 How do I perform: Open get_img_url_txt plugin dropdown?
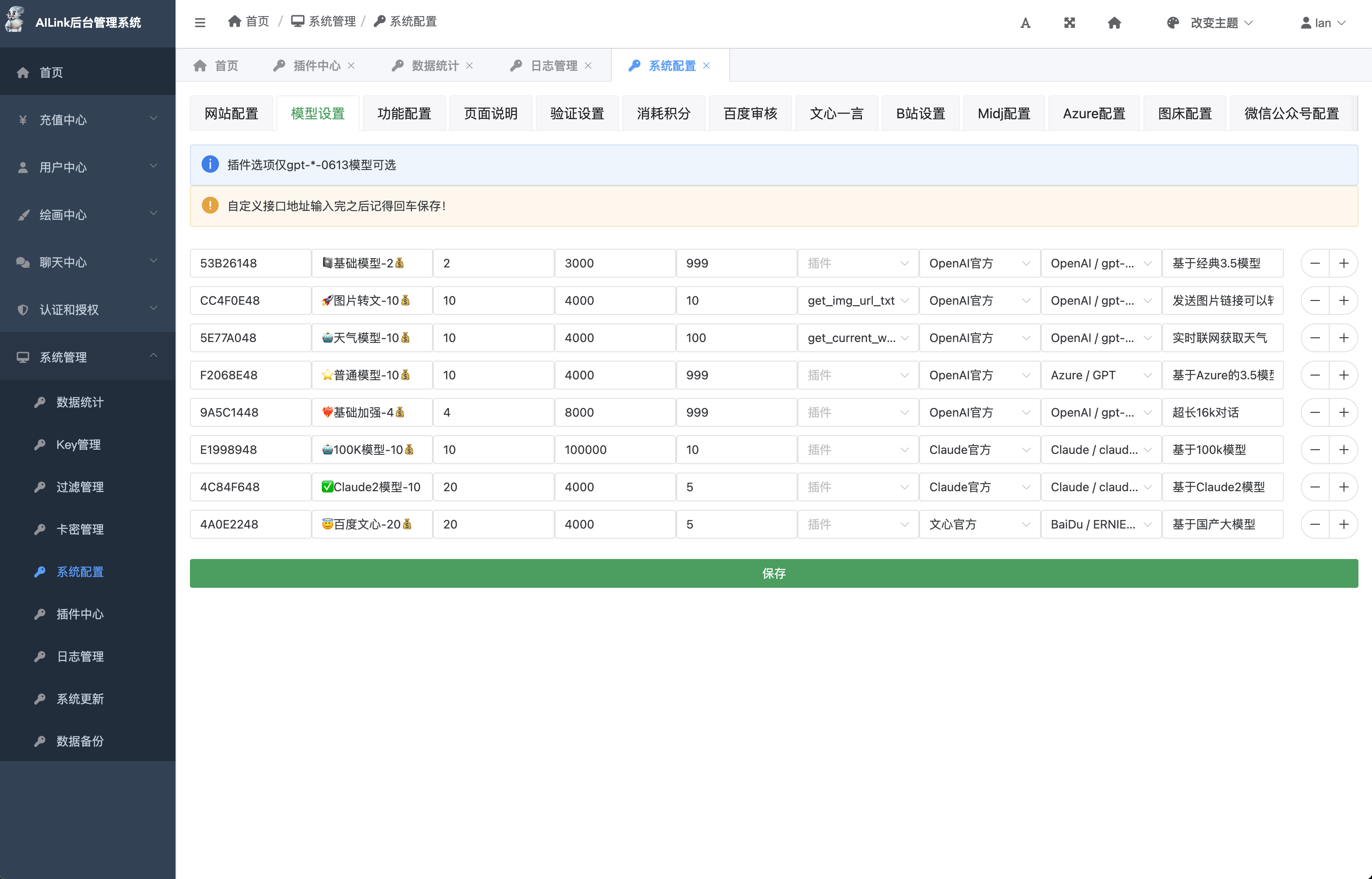(858, 301)
